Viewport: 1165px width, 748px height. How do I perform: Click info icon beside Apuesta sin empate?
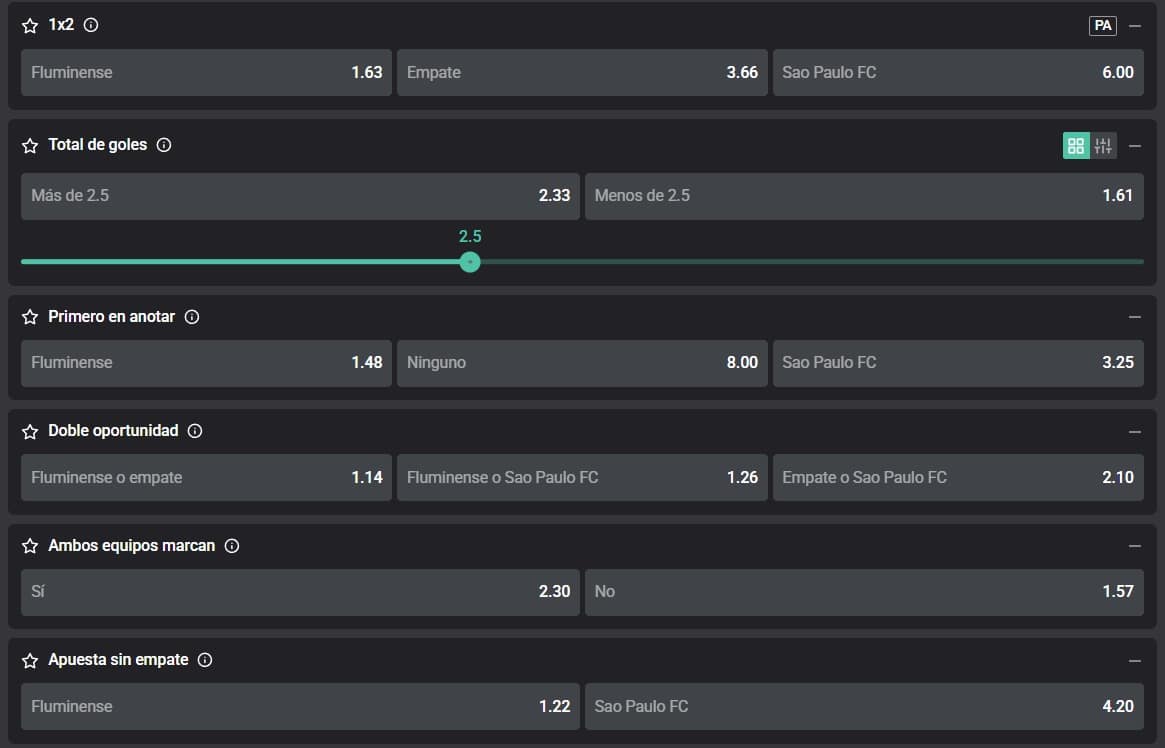pos(205,660)
